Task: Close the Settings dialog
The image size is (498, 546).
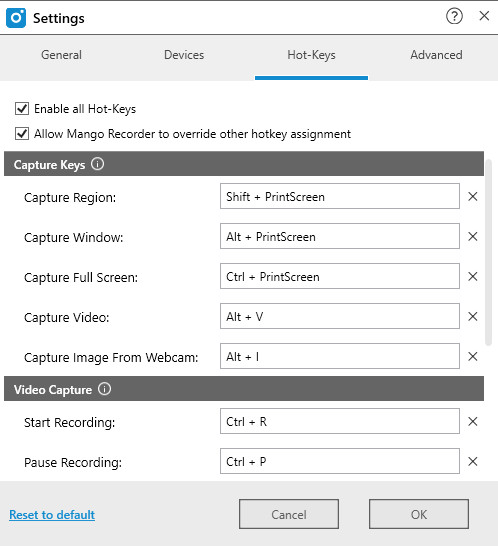Action: tap(484, 16)
